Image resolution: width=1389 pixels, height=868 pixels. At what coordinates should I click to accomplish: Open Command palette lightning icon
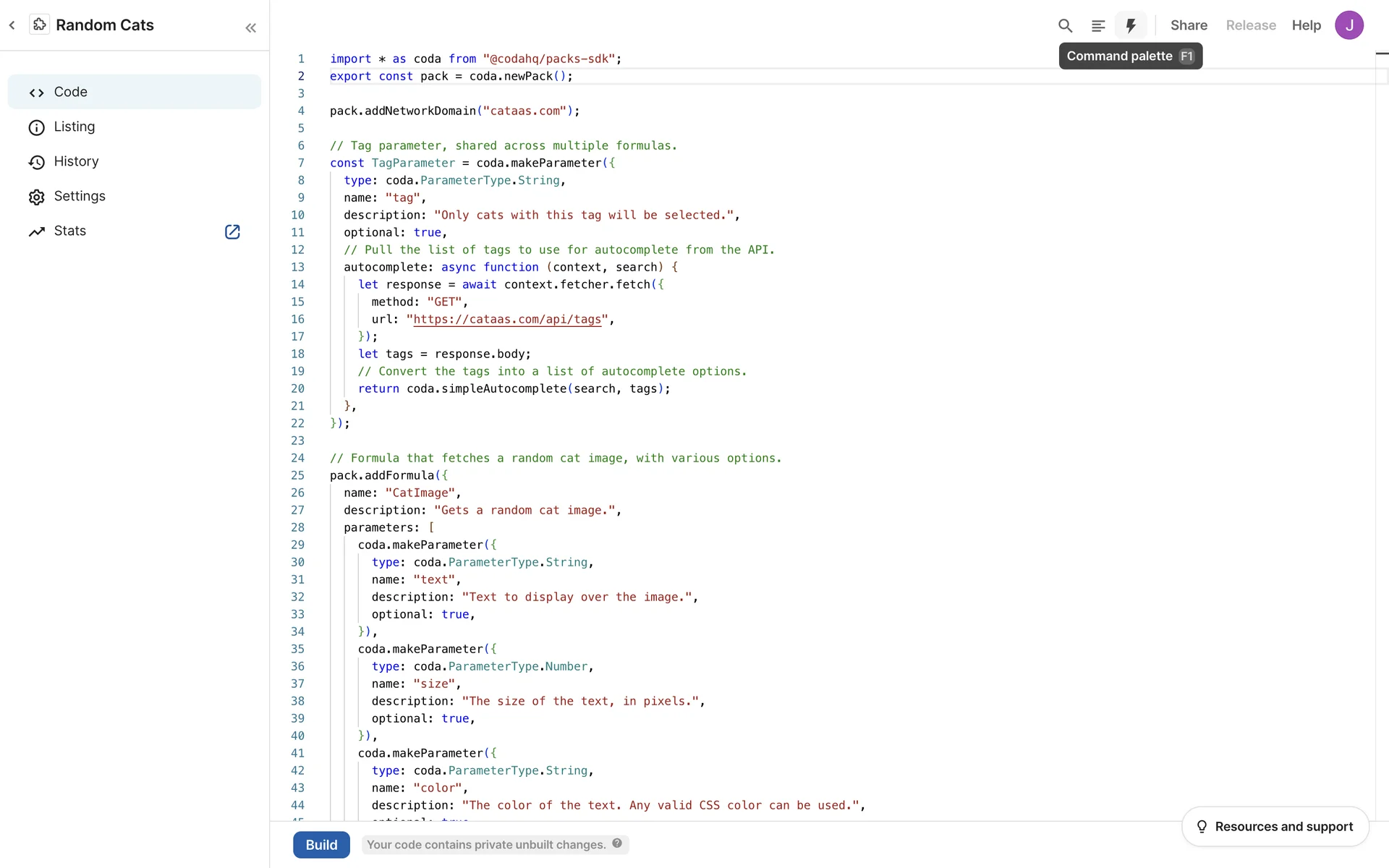coord(1131,26)
